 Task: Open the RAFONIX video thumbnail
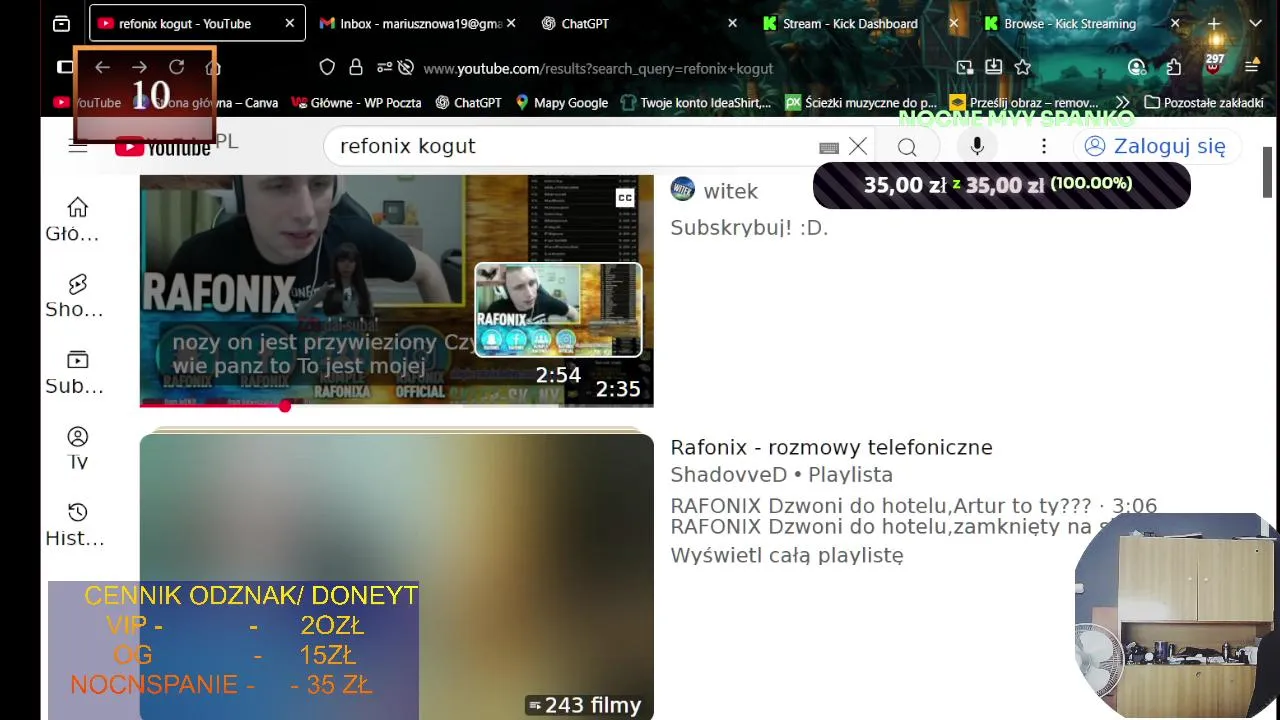pos(396,290)
